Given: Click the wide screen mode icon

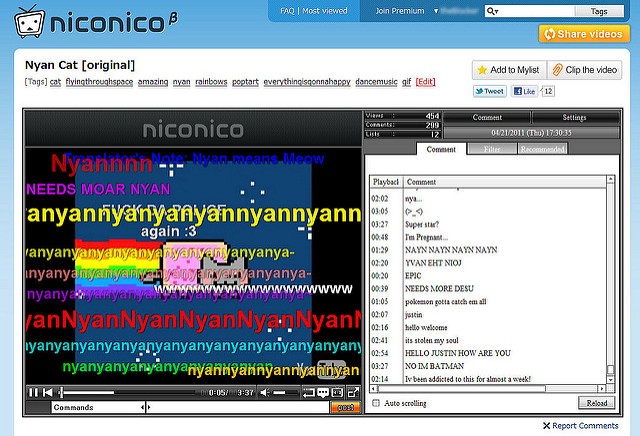Looking at the screenshot, I should click(x=337, y=393).
